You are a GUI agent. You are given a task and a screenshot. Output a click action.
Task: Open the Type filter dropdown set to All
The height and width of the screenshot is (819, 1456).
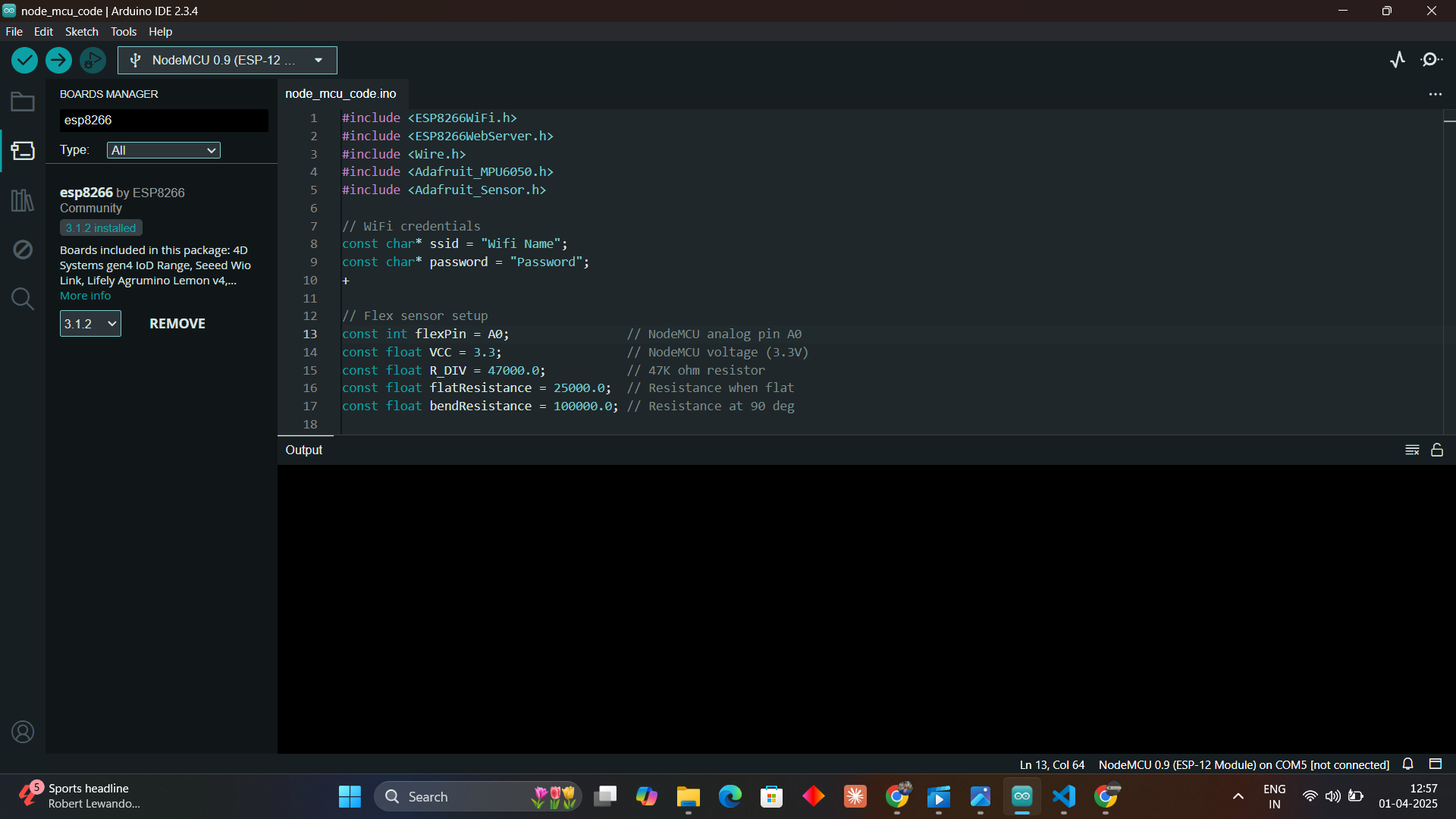coord(164,150)
